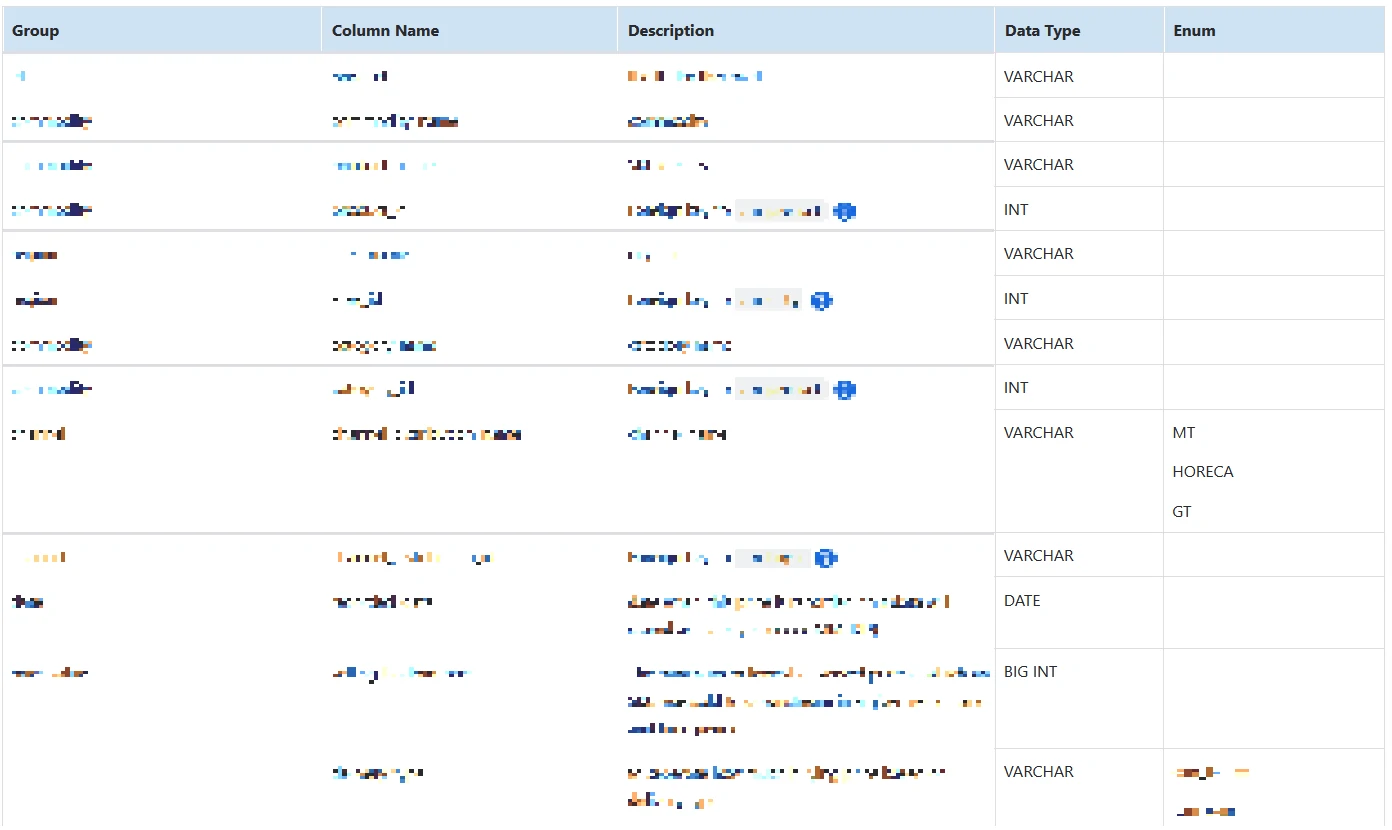This screenshot has width=1392, height=830.
Task: Click the blue icon in the row above DATE
Action: pyautogui.click(x=825, y=558)
